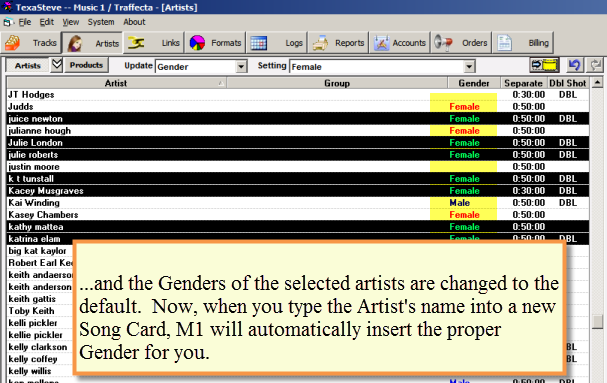
Task: Open the Reports toolbar section
Action: 338,43
